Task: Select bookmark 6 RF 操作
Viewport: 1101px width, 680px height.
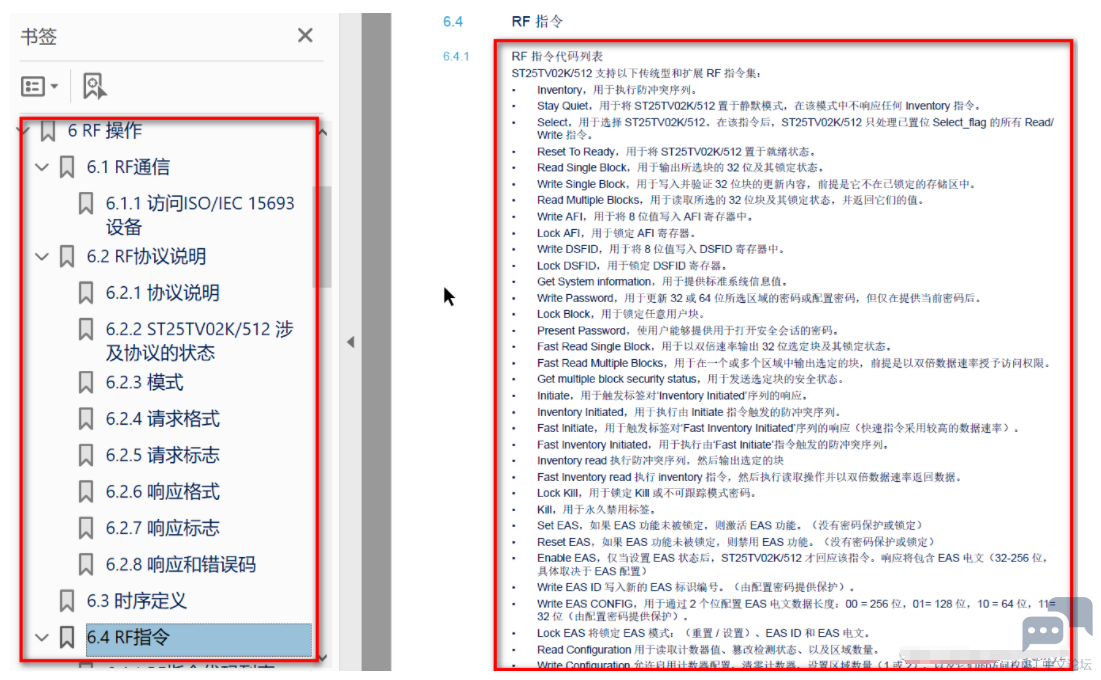Action: pyautogui.click(x=105, y=131)
